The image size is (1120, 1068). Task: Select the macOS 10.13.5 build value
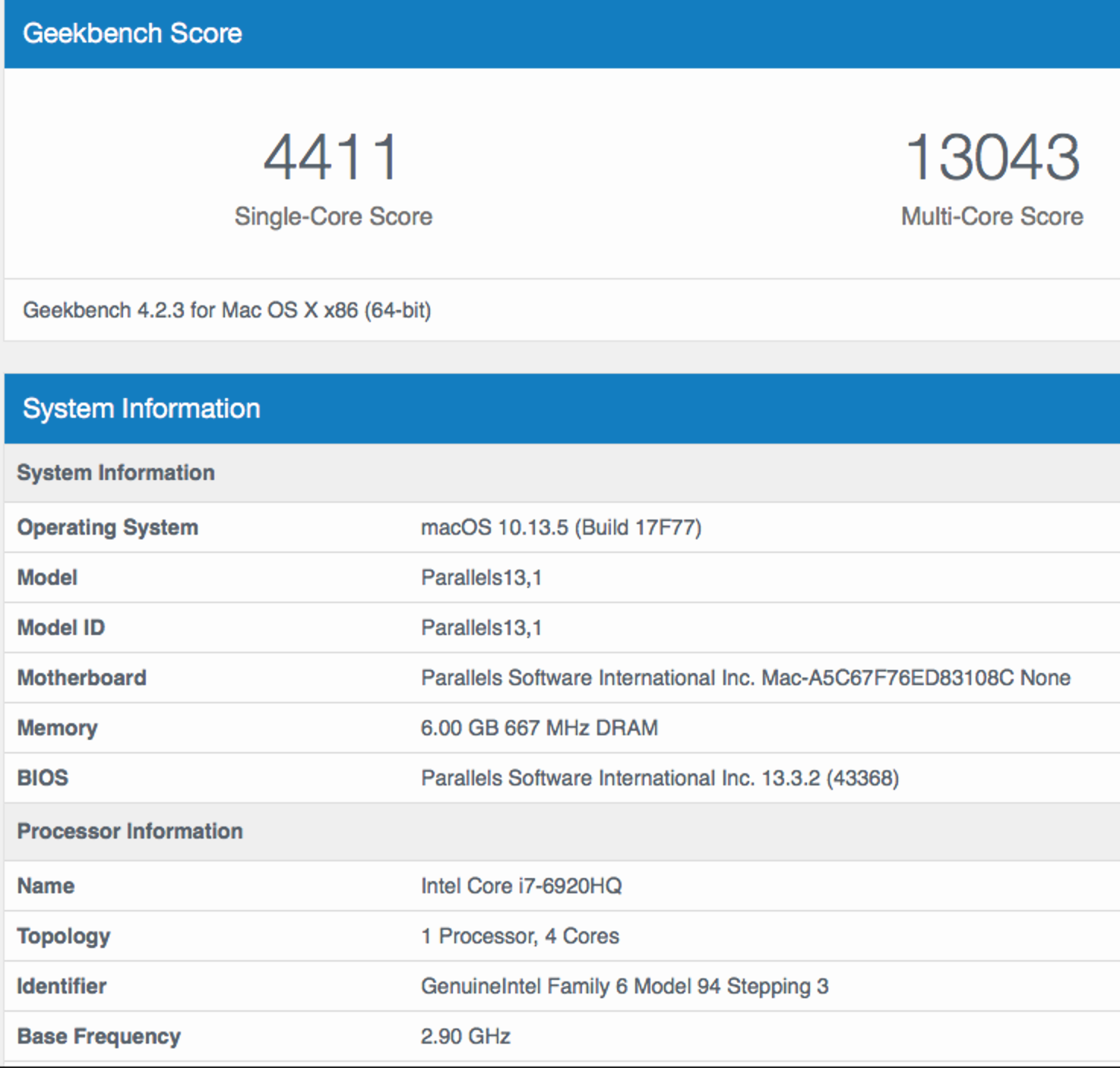coord(561,527)
